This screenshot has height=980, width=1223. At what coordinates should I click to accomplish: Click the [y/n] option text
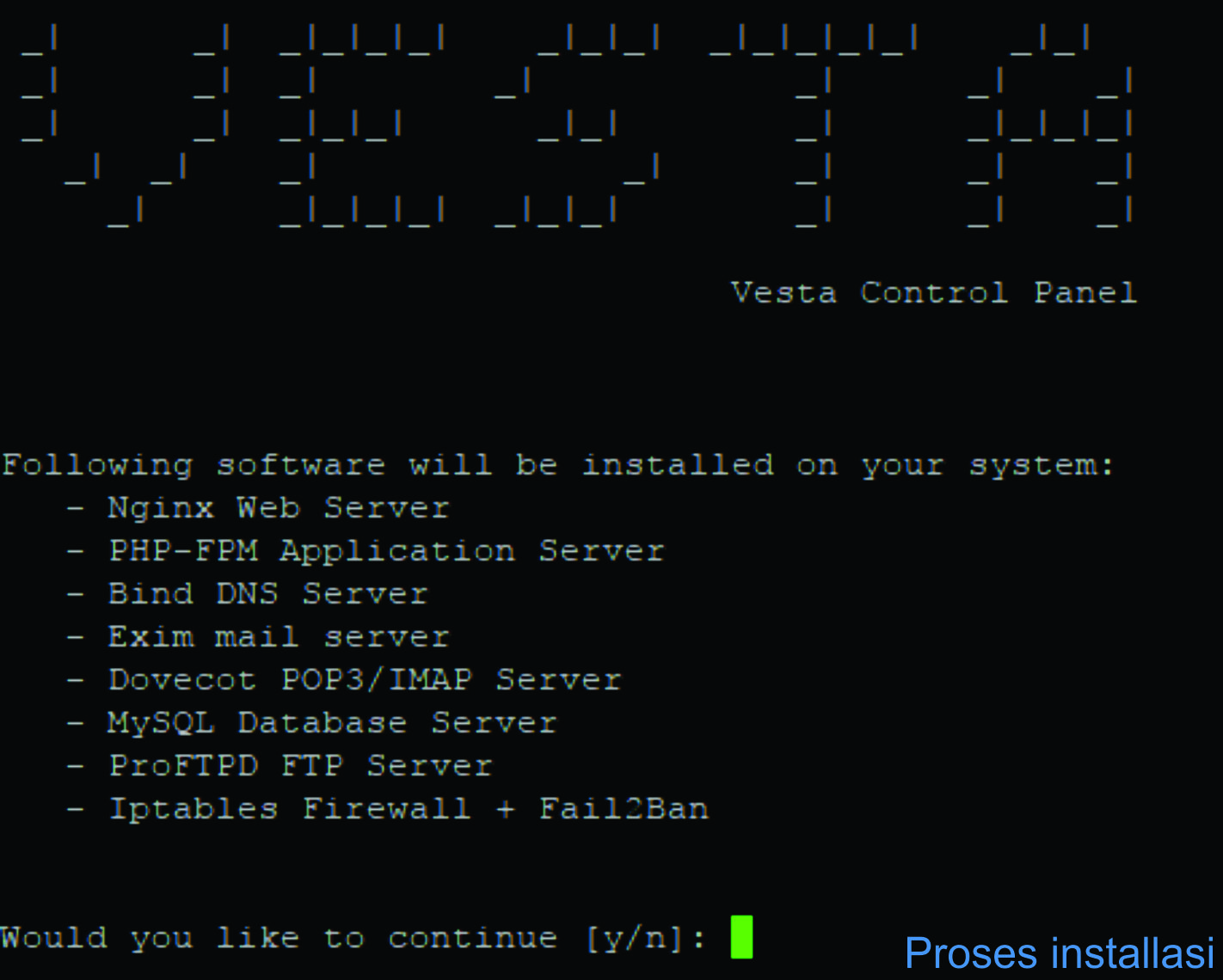click(x=635, y=938)
